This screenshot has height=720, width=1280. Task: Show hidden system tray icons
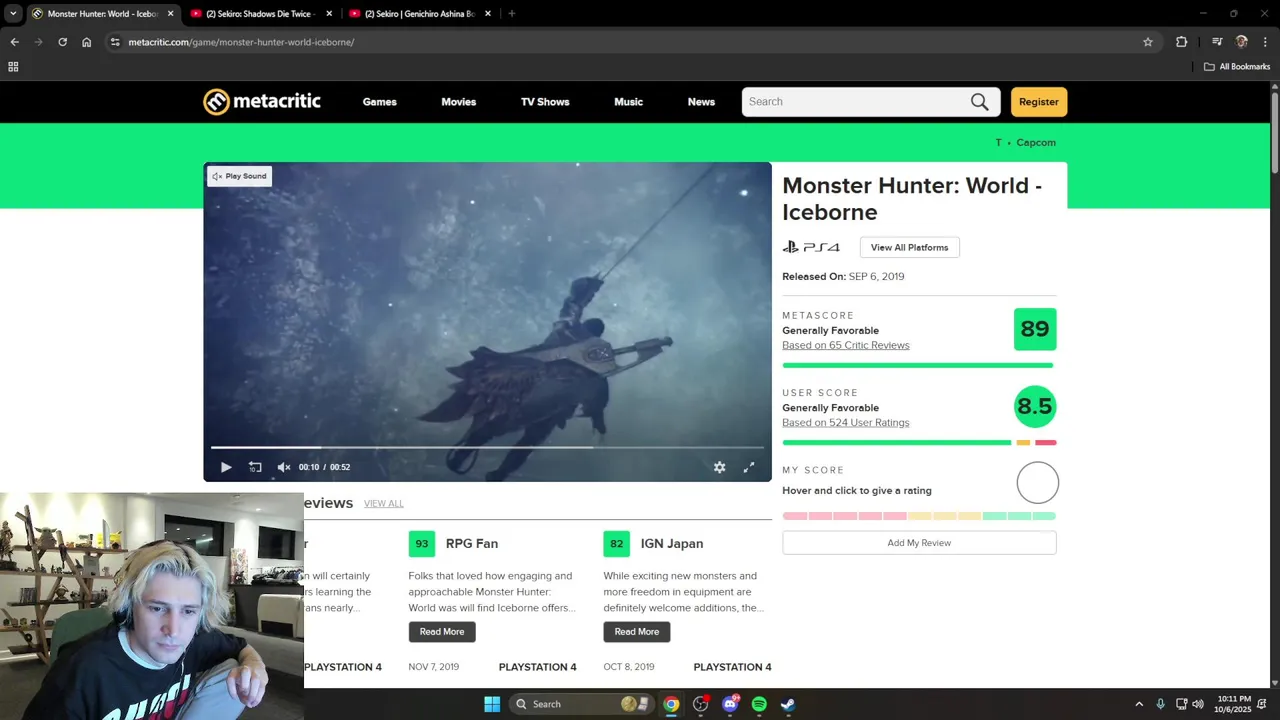[1138, 704]
